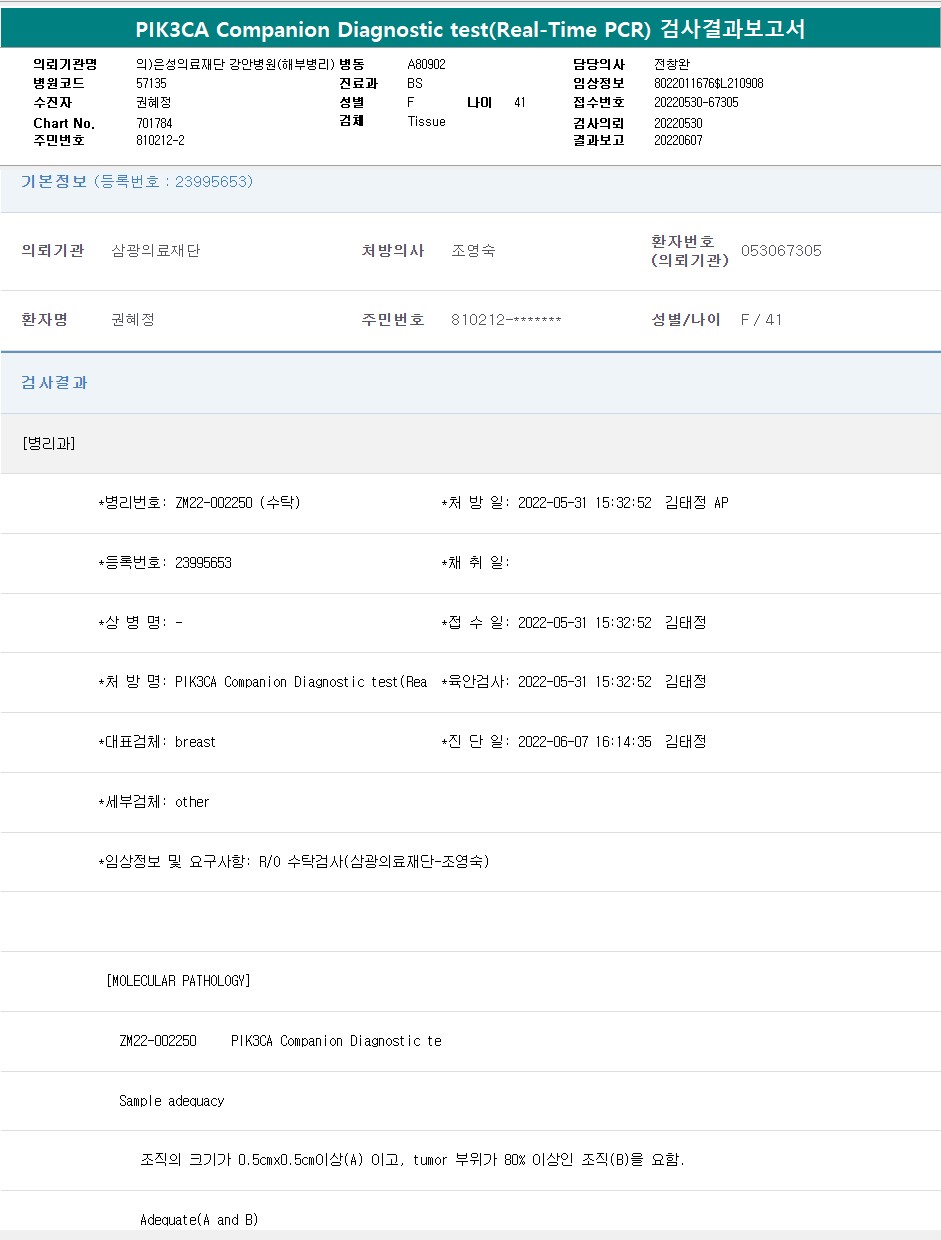
Task: Click the 처방의사 value 조영숙
Action: click(x=473, y=251)
